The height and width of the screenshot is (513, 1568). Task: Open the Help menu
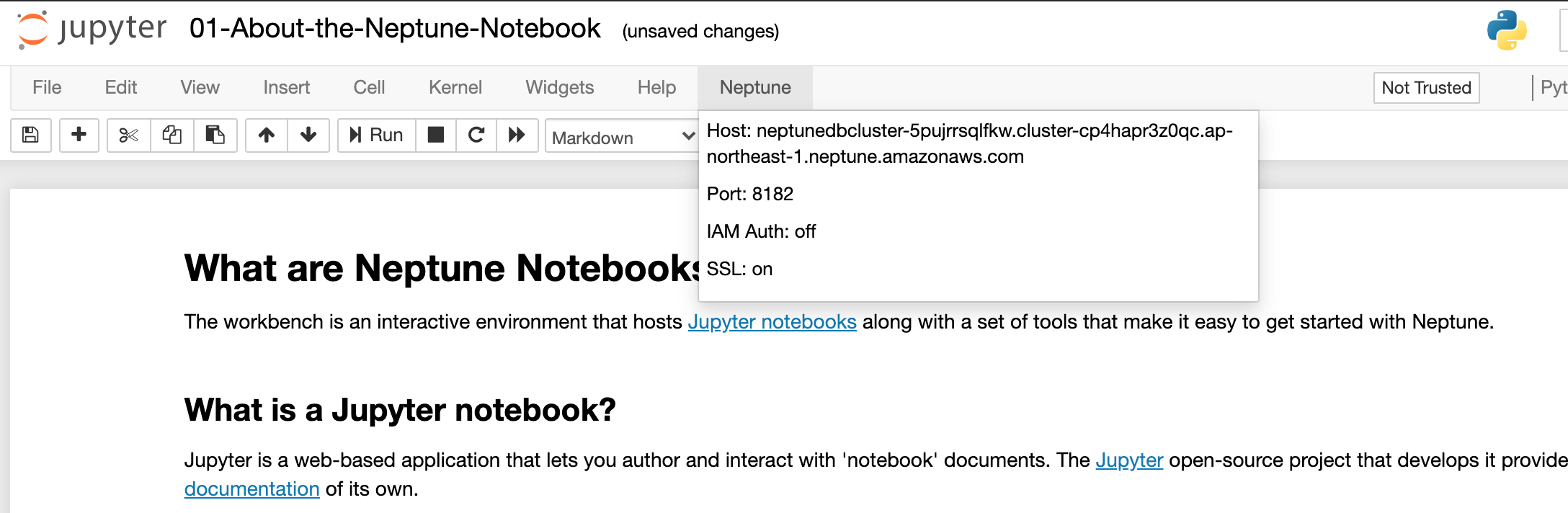click(657, 87)
